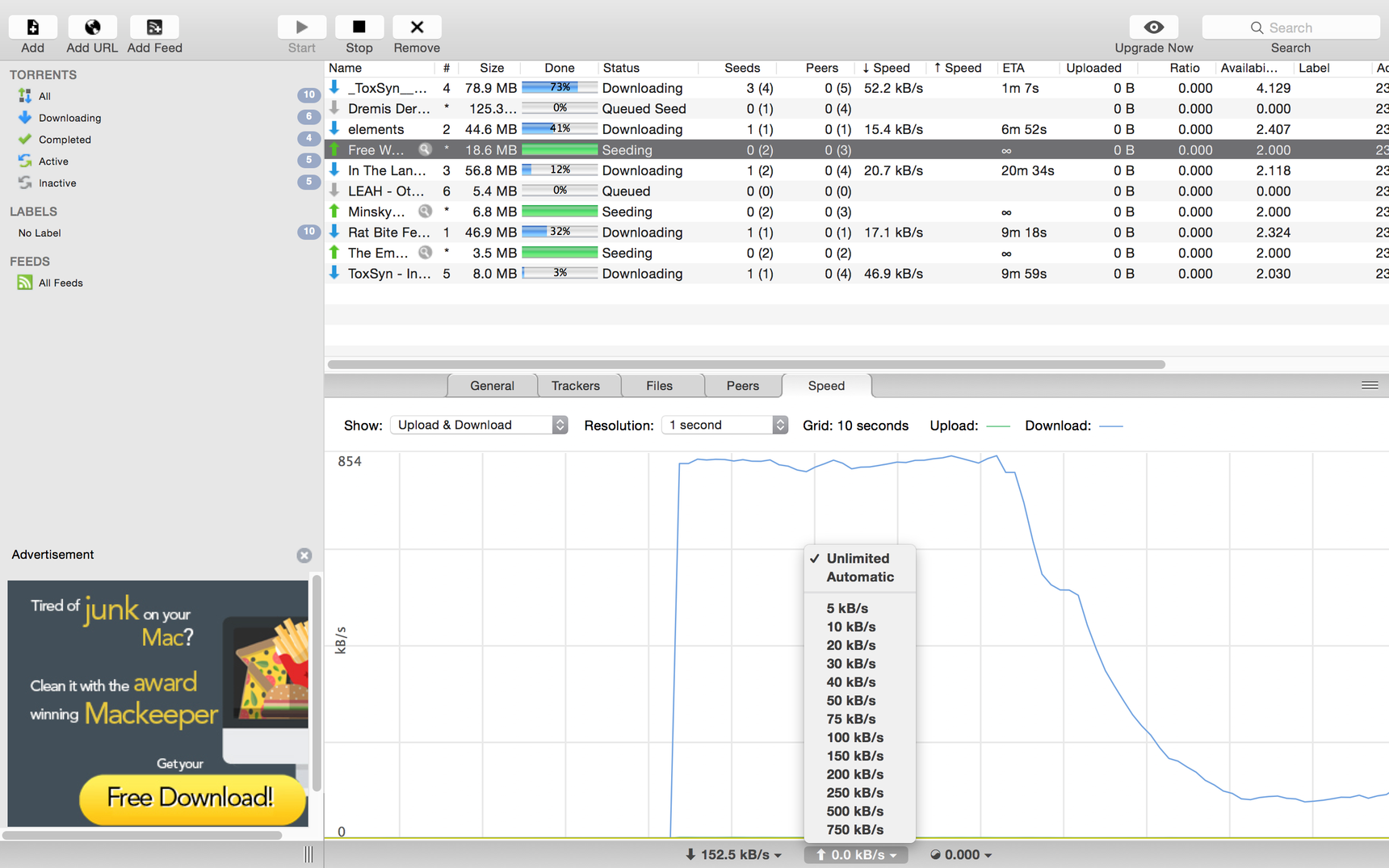Click the Add Feed RSS icon
The width and height of the screenshot is (1389, 868).
pyautogui.click(x=154, y=27)
